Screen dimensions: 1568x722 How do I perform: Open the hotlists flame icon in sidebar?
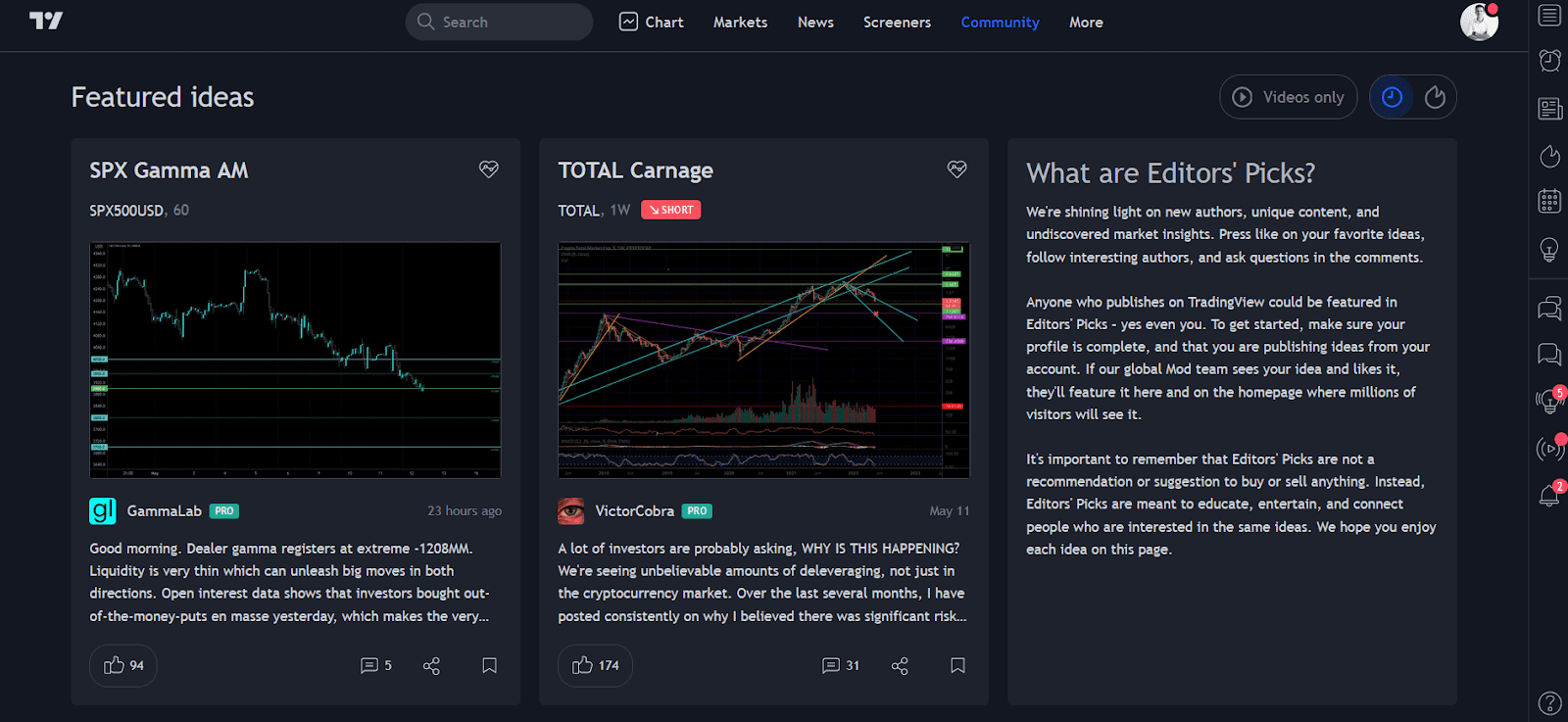(x=1549, y=156)
